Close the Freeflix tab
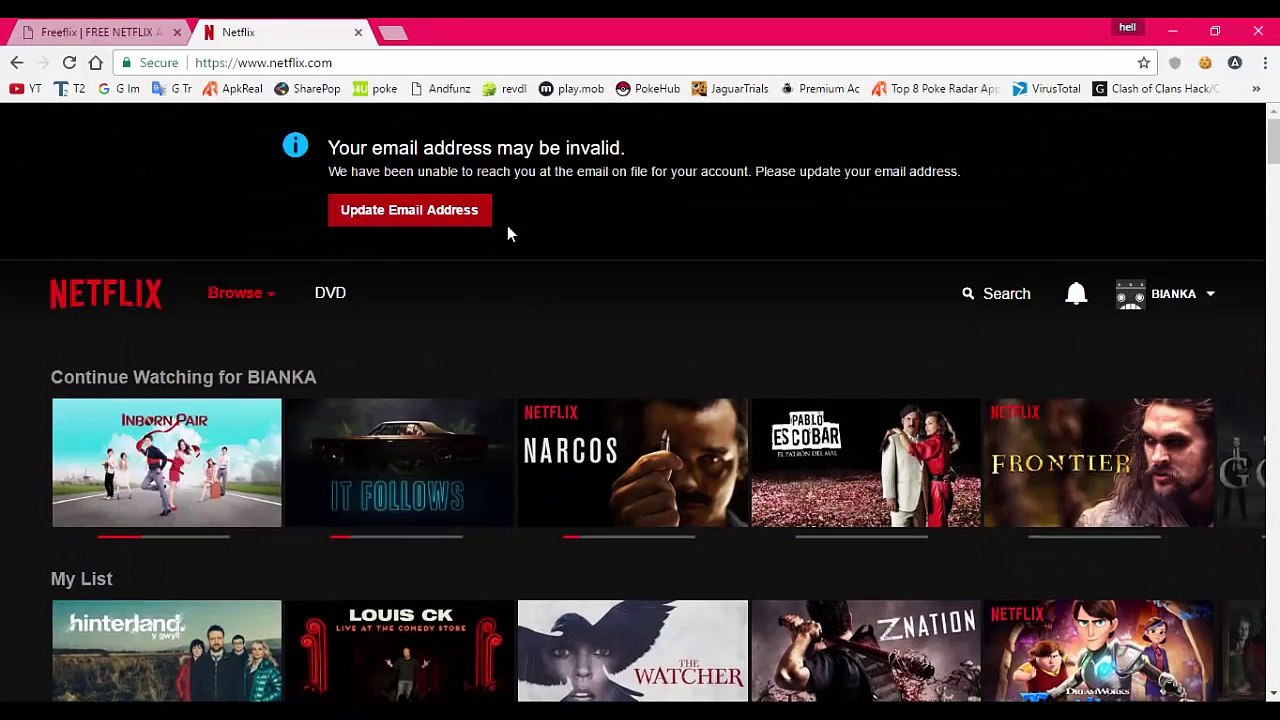 pos(177,32)
